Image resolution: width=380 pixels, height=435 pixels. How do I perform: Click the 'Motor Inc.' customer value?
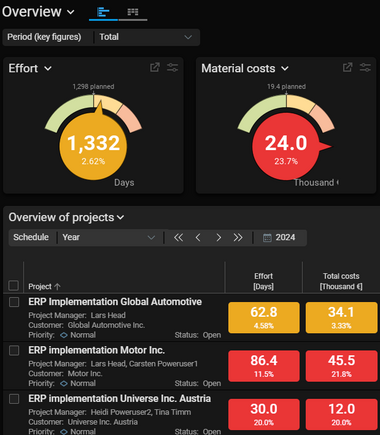pyautogui.click(x=85, y=374)
